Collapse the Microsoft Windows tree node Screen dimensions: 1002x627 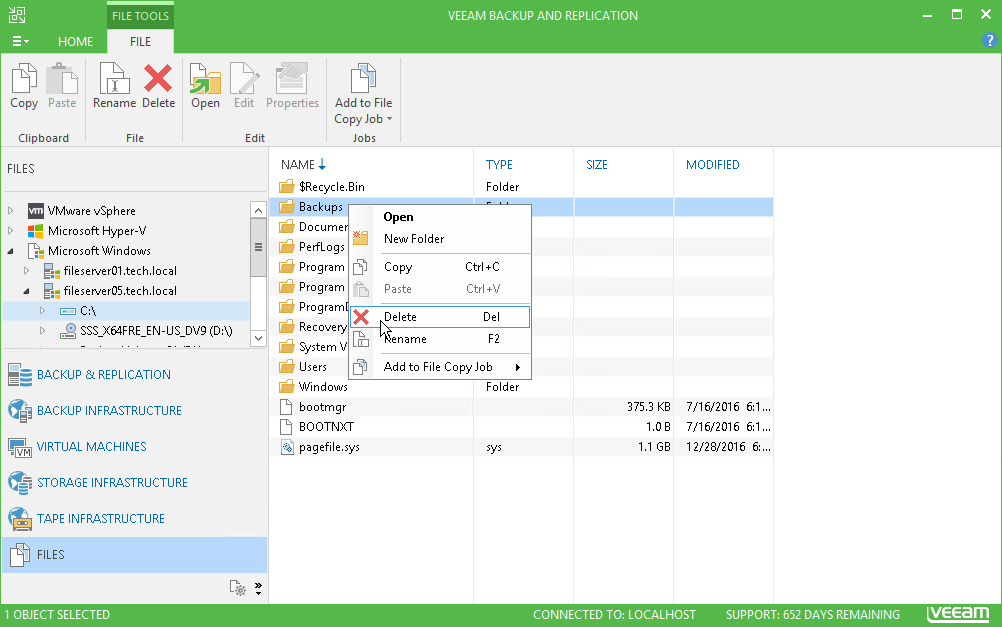[x=10, y=251]
